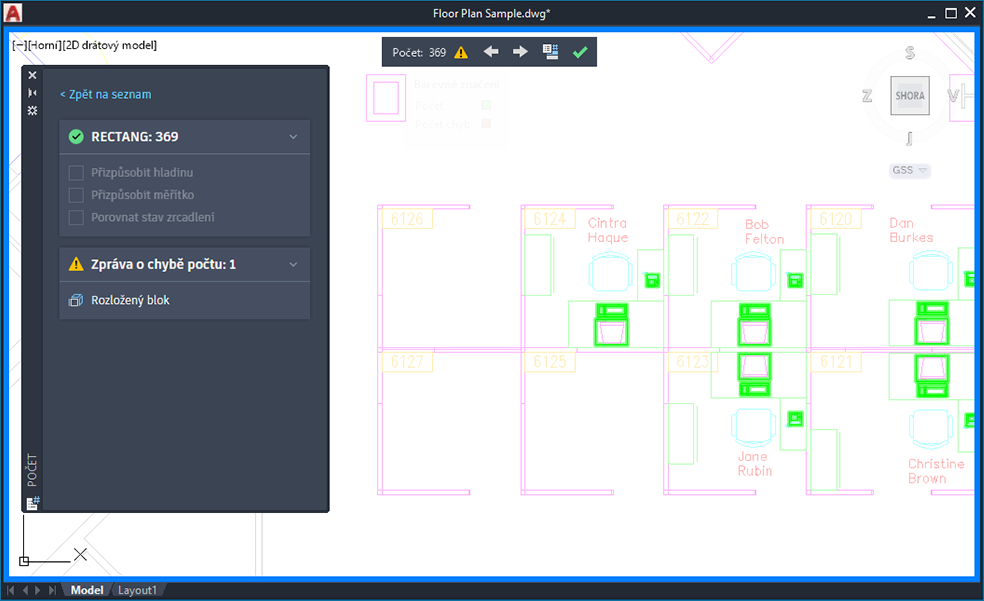Click the Zpět na seznam link
This screenshot has height=601, width=984.
pyautogui.click(x=105, y=94)
